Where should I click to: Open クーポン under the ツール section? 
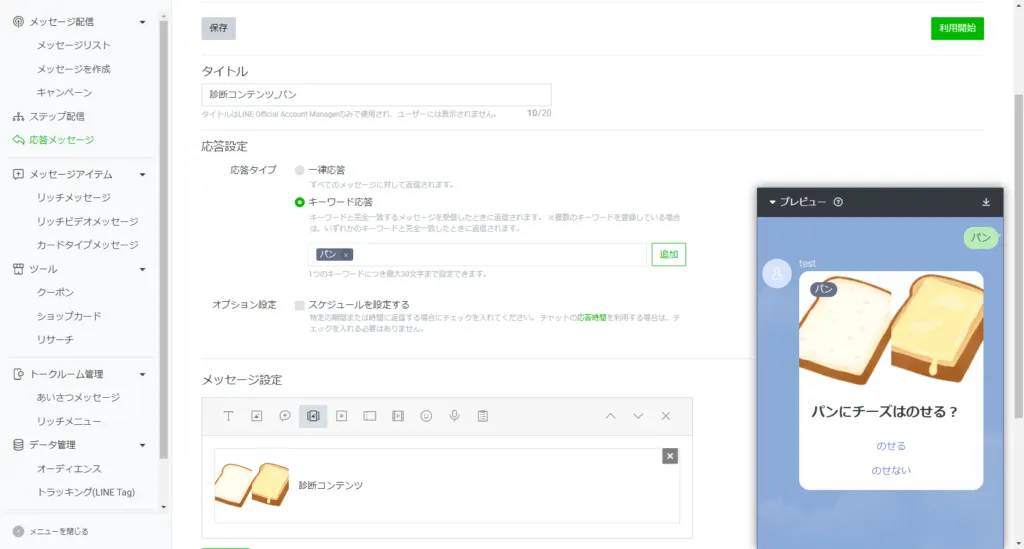[x=55, y=292]
